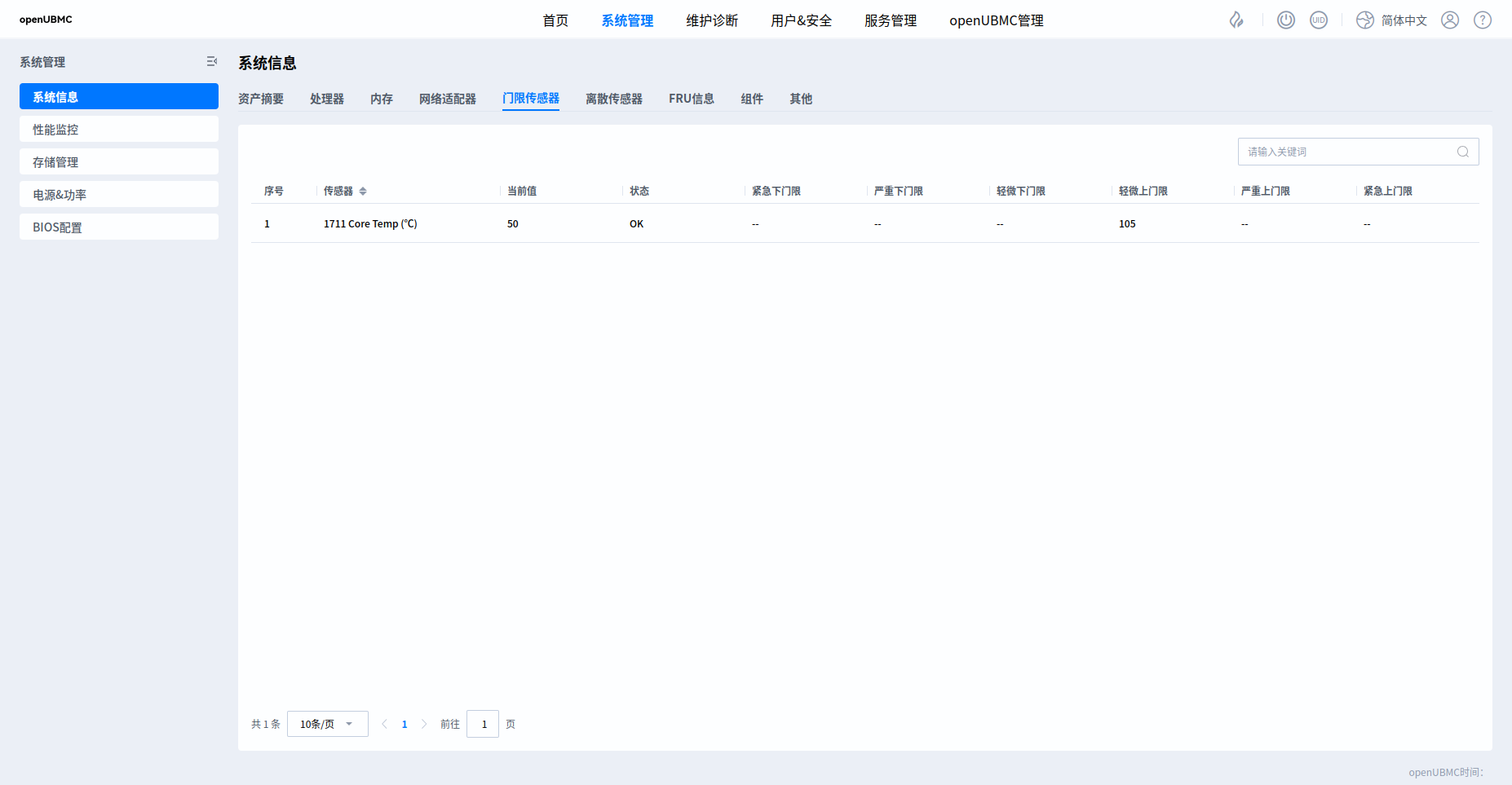
Task: Go to next page arrow
Action: pyautogui.click(x=424, y=724)
